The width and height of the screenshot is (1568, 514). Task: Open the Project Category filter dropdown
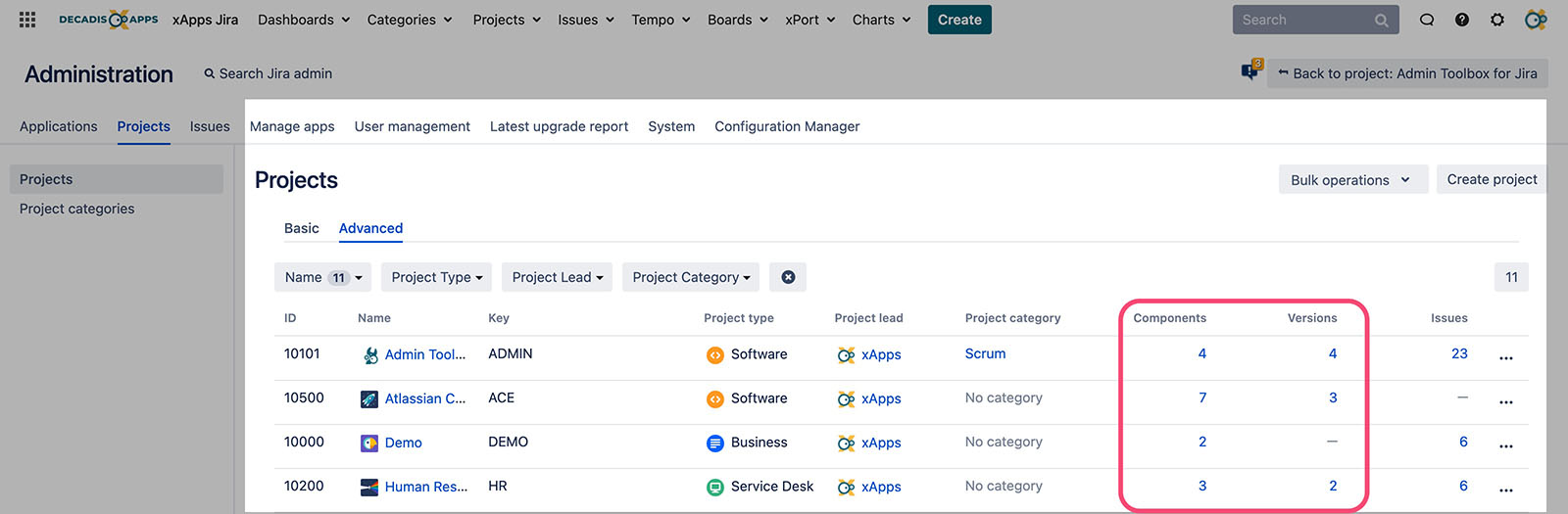tap(691, 277)
